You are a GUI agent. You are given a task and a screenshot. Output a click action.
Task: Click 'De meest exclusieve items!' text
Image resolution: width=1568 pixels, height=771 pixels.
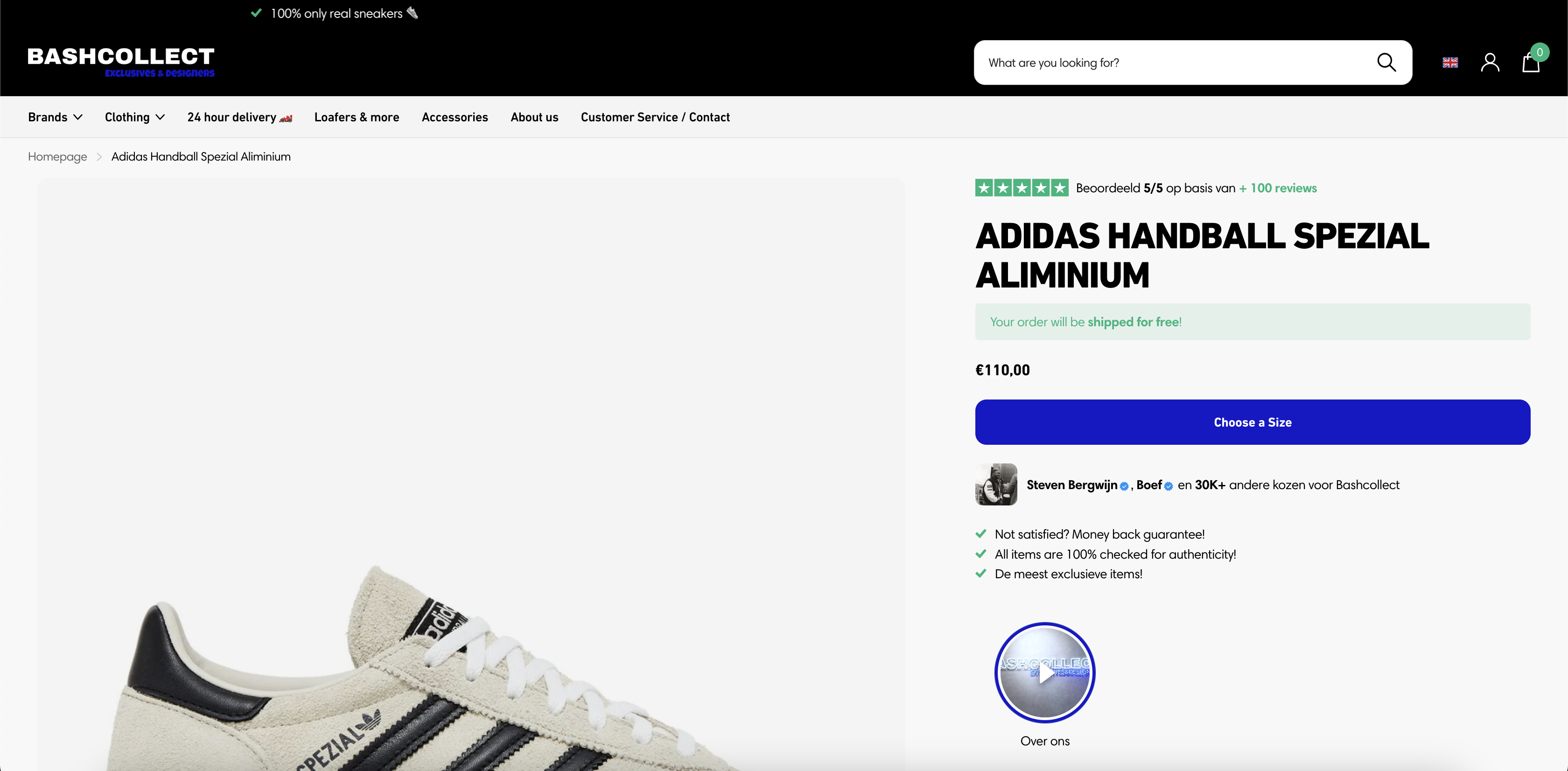[1068, 574]
